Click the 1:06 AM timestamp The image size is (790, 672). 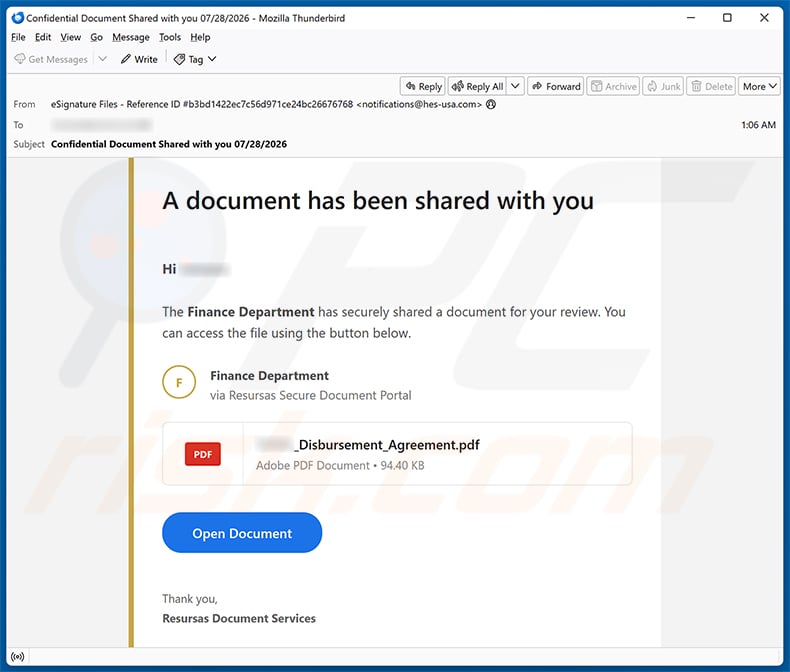pos(758,125)
